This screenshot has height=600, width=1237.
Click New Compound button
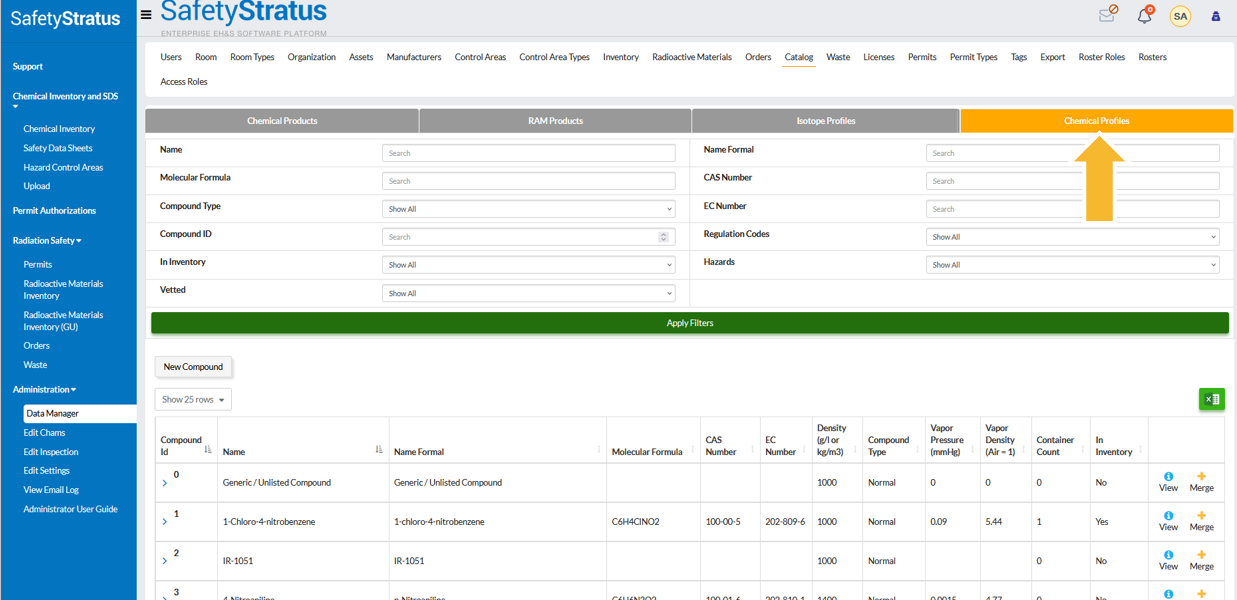pyautogui.click(x=193, y=367)
